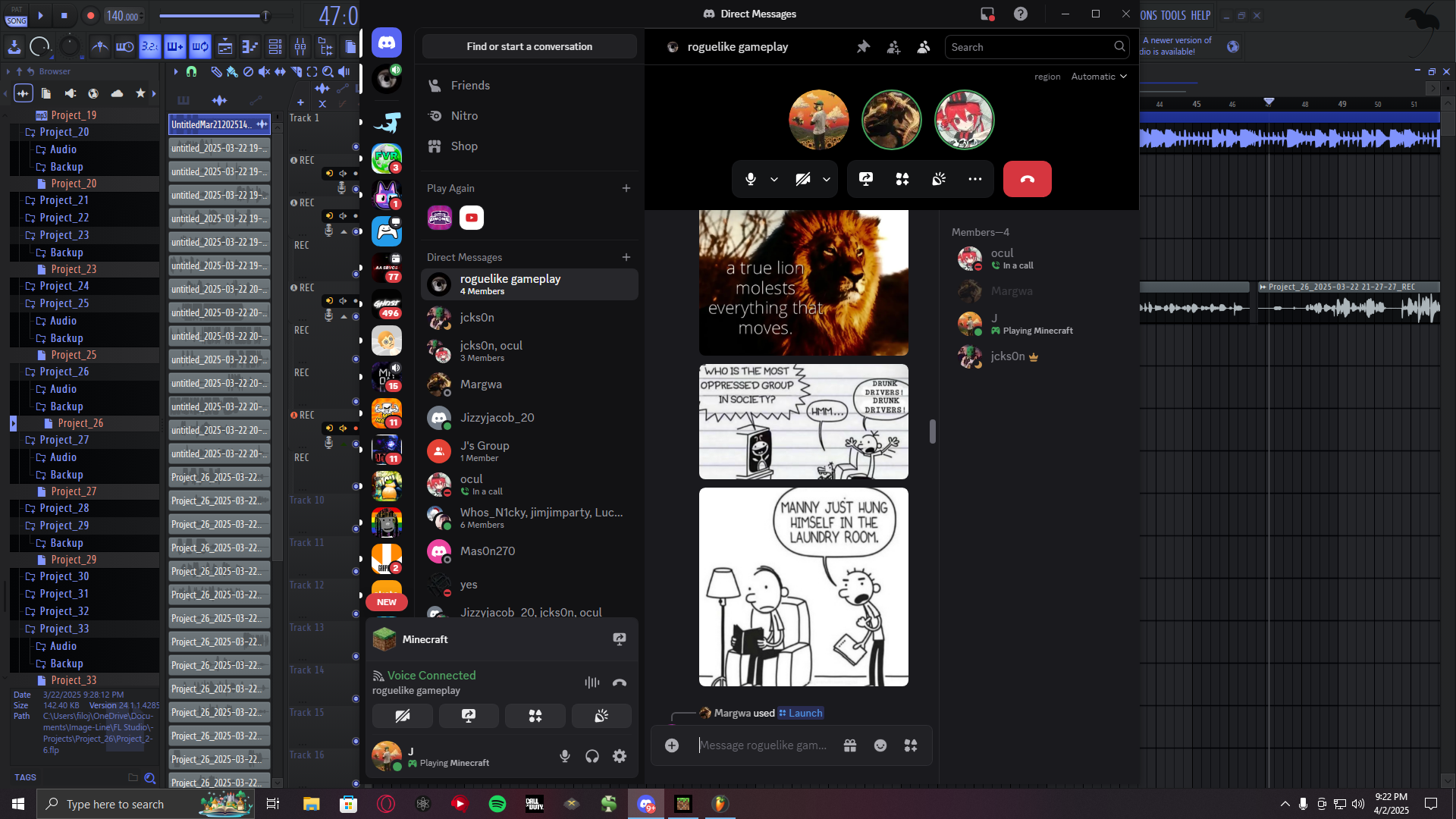Screen dimensions: 1456x819
Task: Open the Friends tab
Action: pyautogui.click(x=470, y=86)
